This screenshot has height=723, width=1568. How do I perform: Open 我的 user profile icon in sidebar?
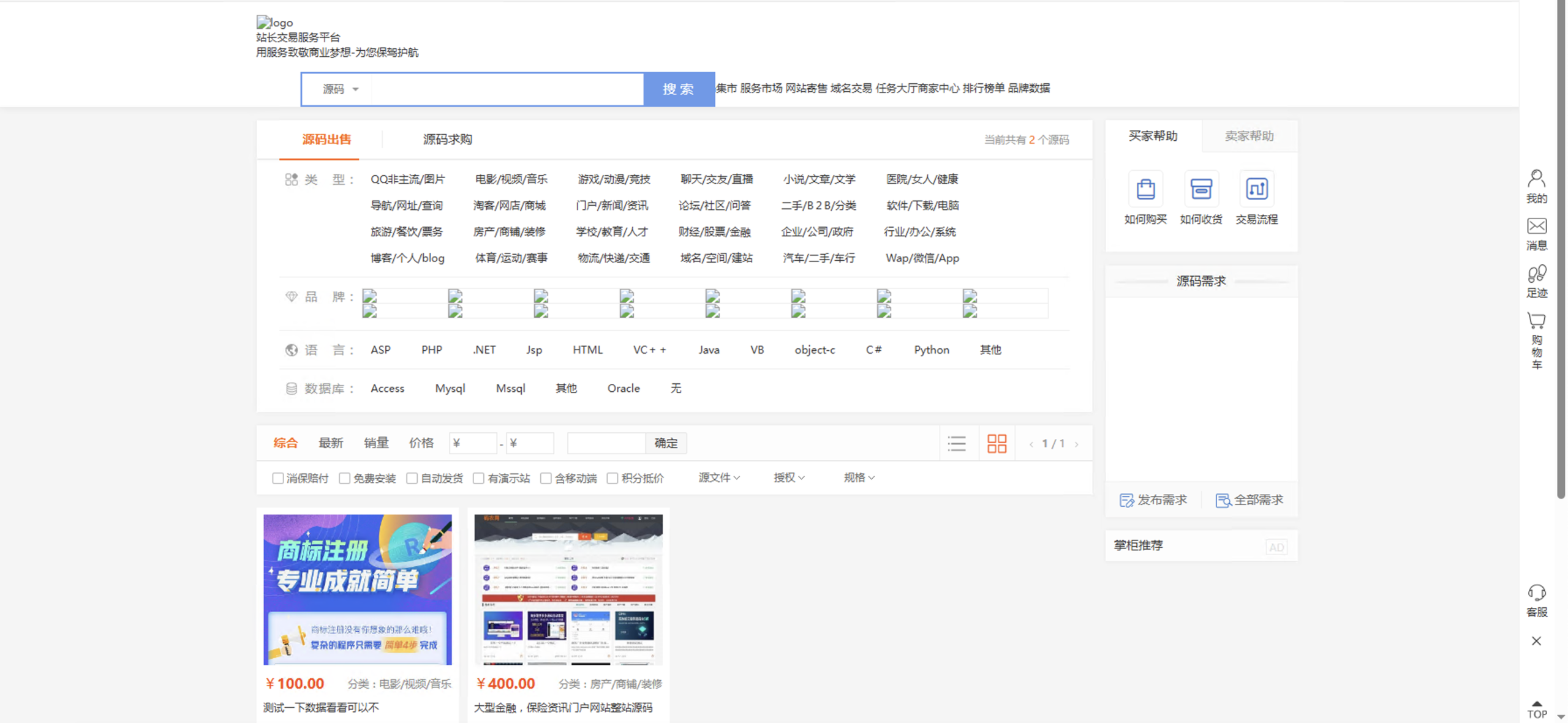[x=1536, y=179]
